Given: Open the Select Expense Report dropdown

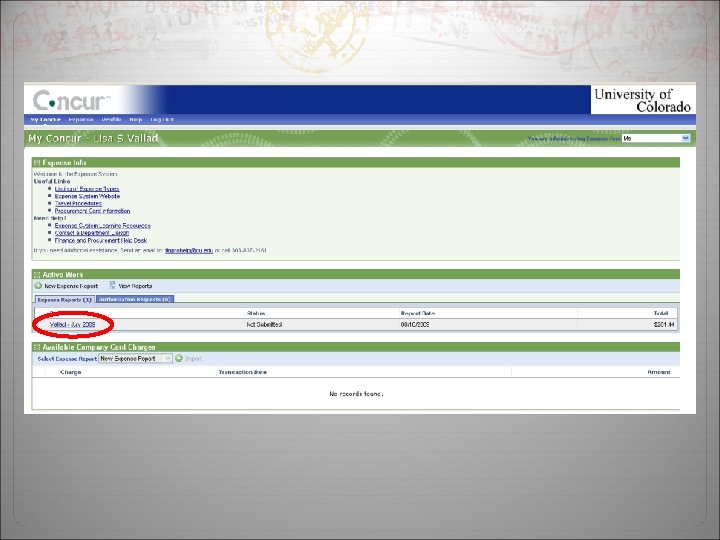Looking at the screenshot, I should tap(135, 359).
